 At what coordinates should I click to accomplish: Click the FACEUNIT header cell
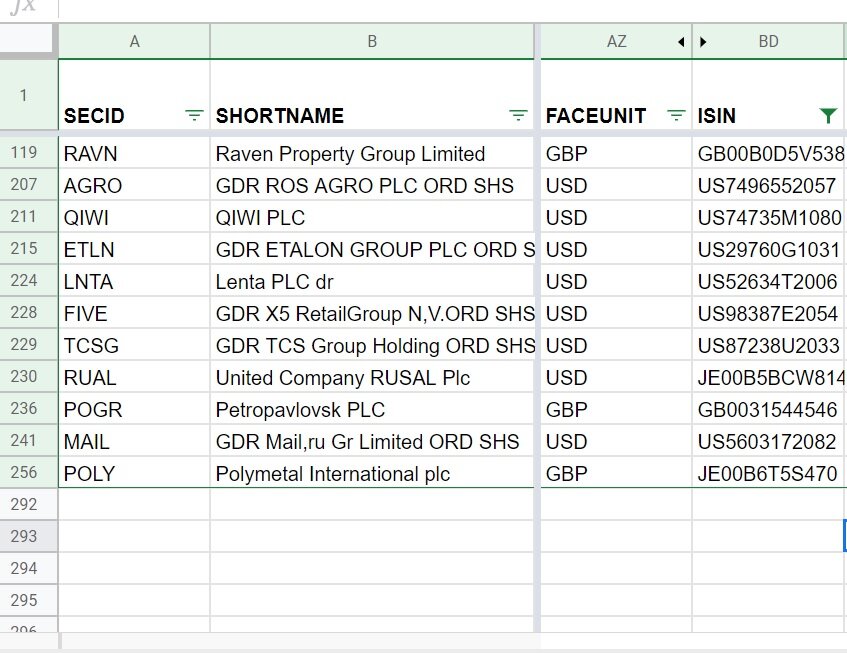point(616,95)
